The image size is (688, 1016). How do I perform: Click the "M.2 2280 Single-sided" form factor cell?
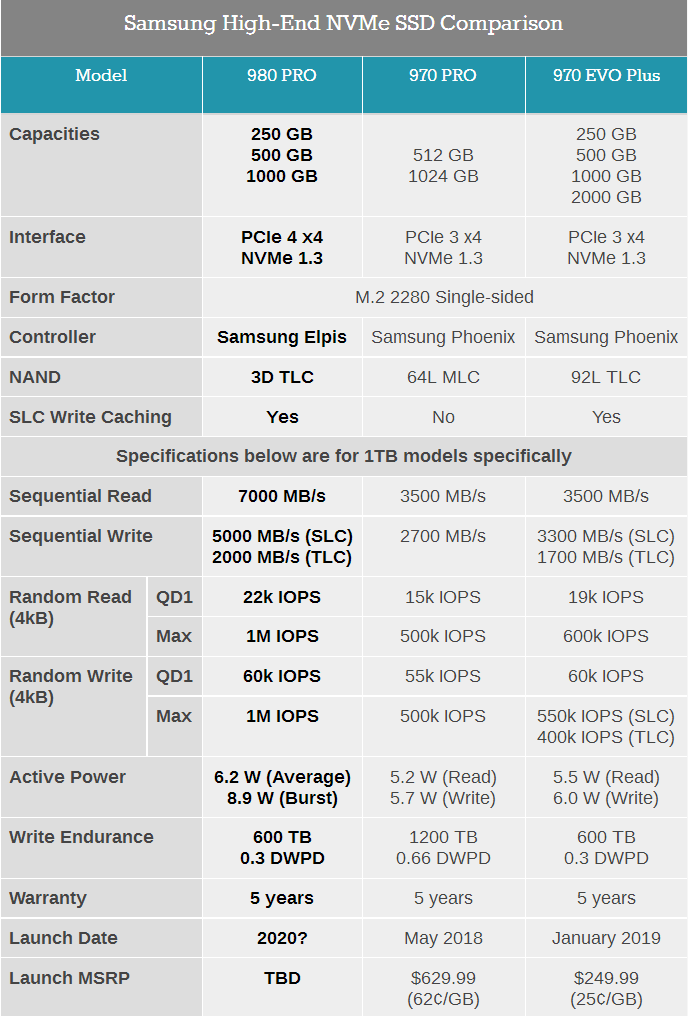pos(444,297)
